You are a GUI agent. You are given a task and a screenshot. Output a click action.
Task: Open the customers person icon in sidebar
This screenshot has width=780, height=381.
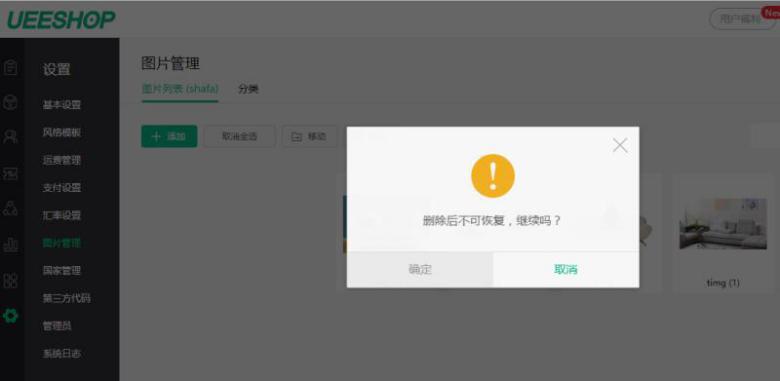tap(10, 137)
